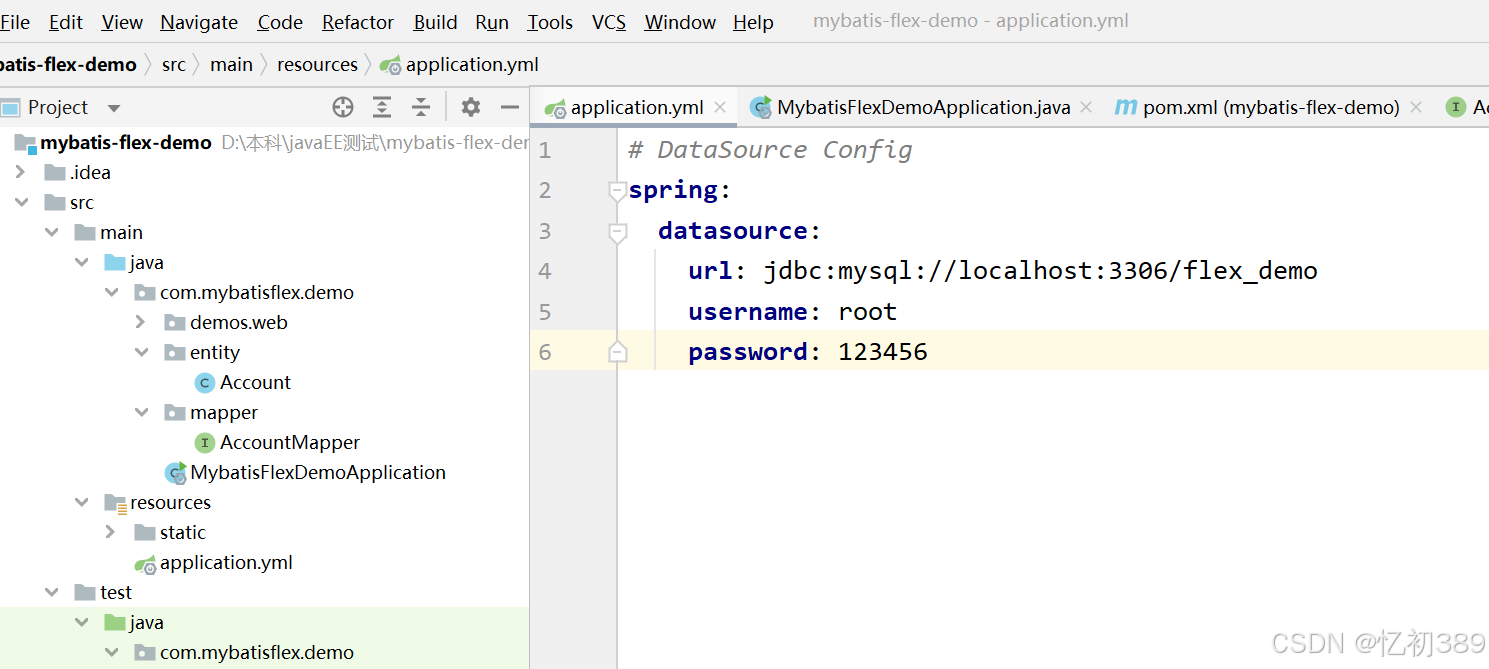1489x669 pixels.
Task: Click the application.yml file icon under resources
Action: (x=144, y=562)
